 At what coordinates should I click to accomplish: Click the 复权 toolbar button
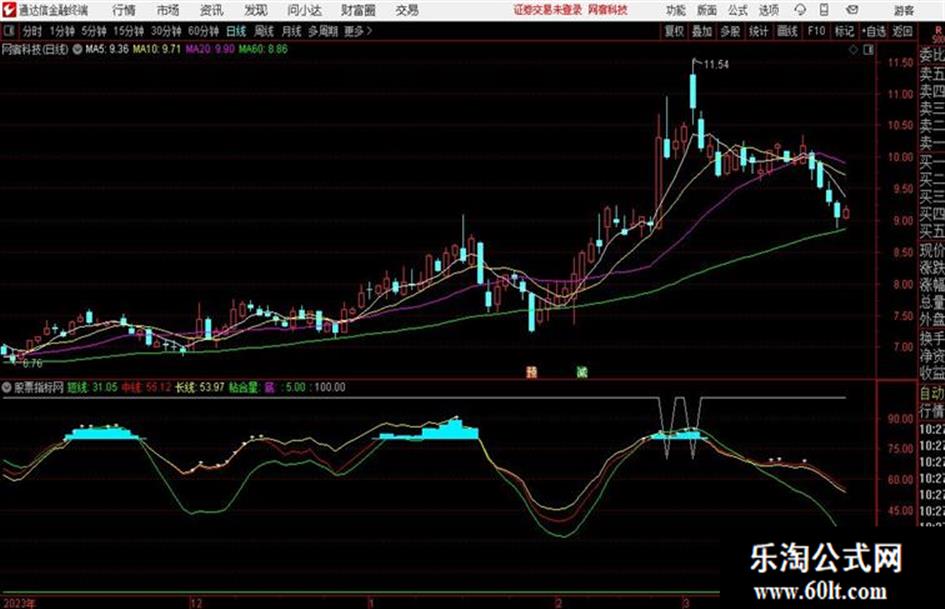click(674, 31)
